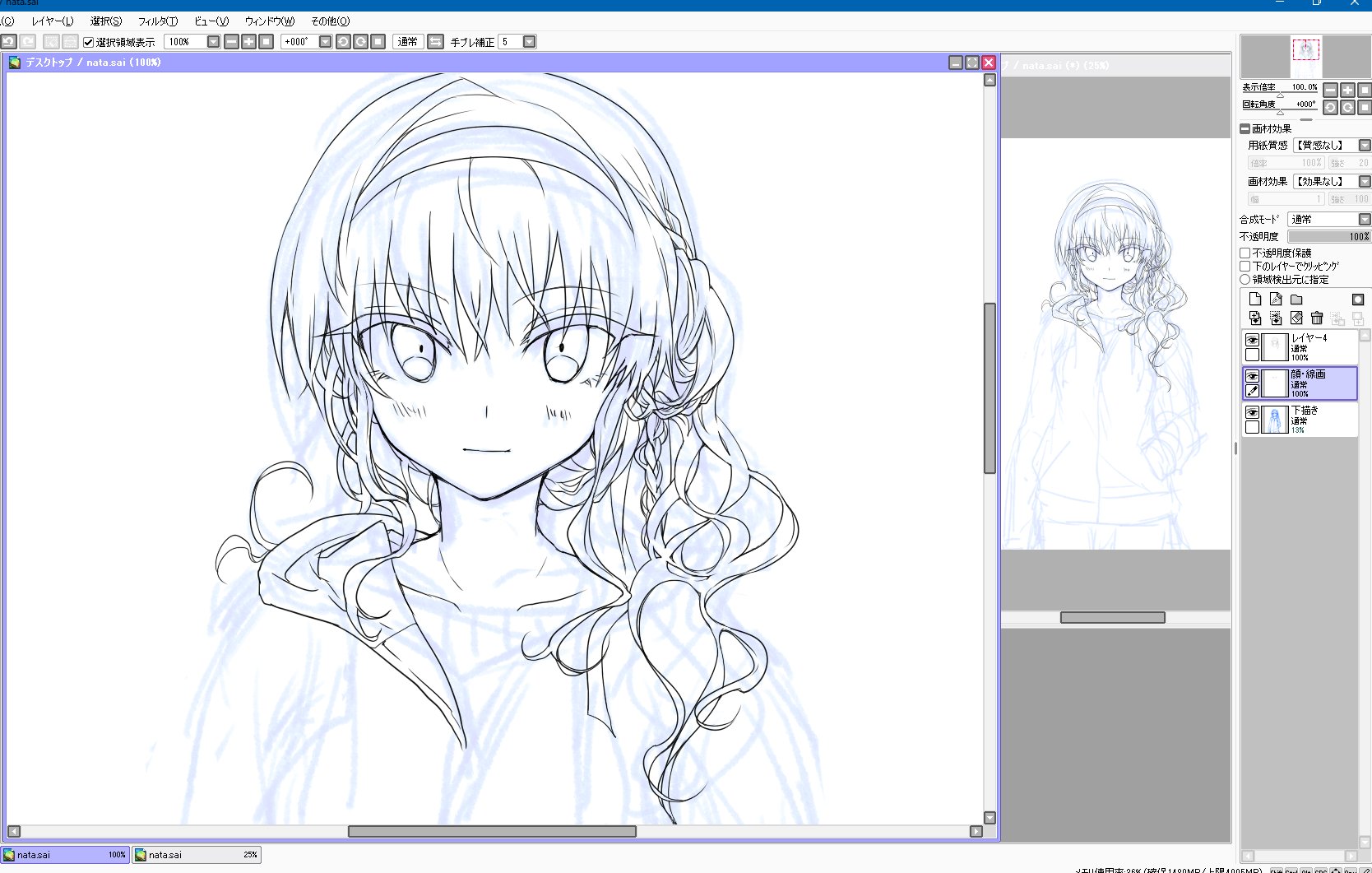This screenshot has width=1372, height=873.
Task: Zoom out with the toolbar minus button
Action: coord(231,41)
